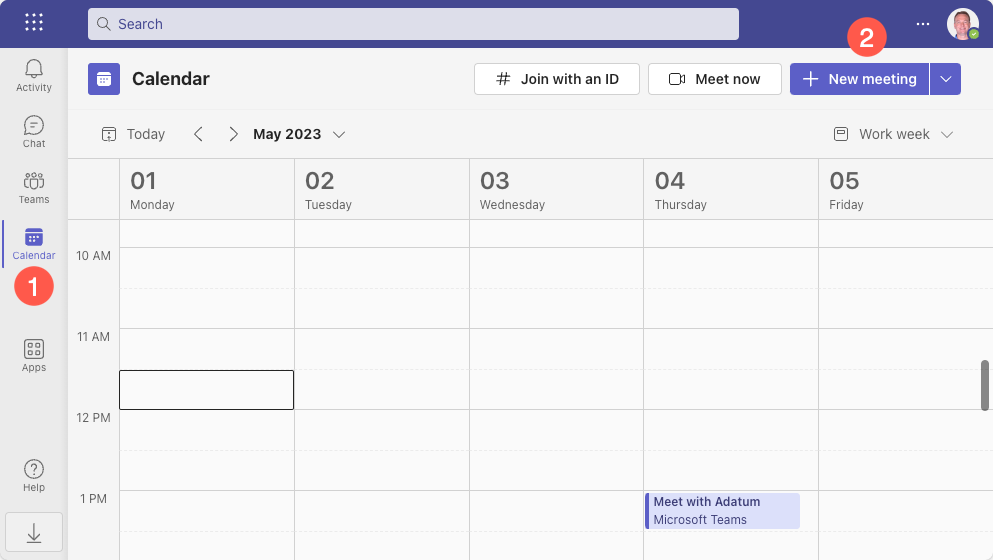Screen dimensions: 993x560
Task: Go to the next week arrow
Action: tap(233, 134)
